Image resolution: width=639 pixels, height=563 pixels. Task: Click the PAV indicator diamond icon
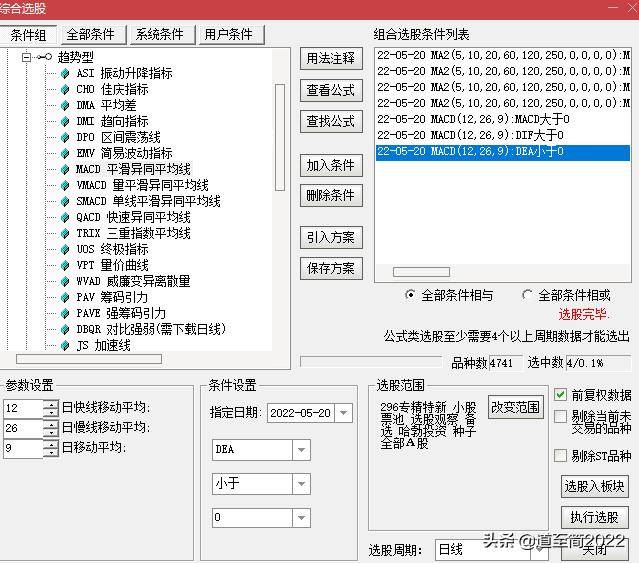point(65,297)
